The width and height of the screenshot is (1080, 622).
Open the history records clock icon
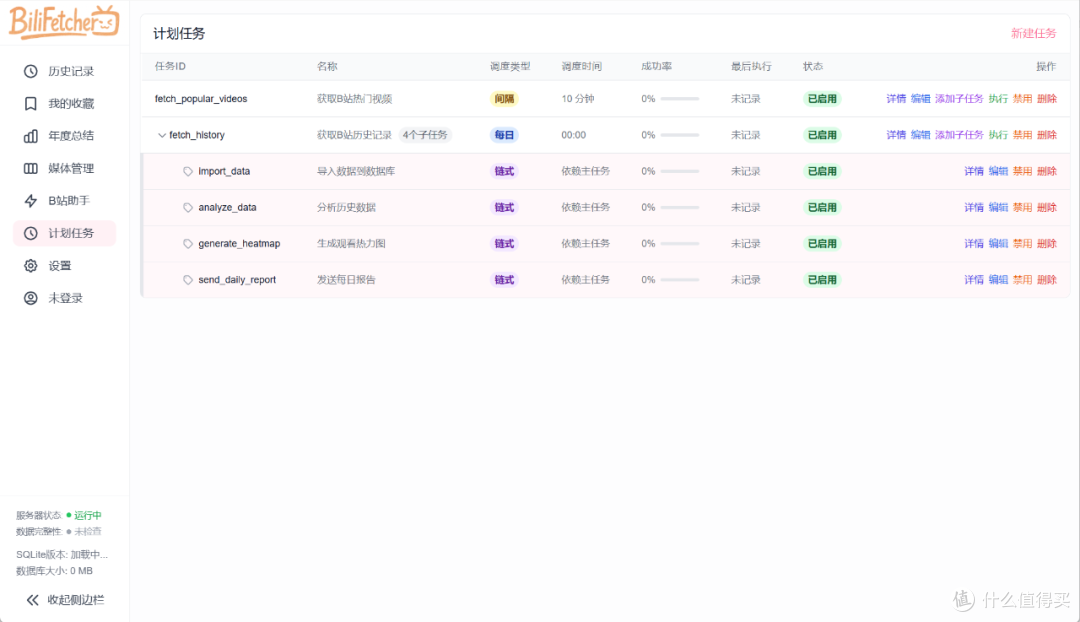[30, 71]
